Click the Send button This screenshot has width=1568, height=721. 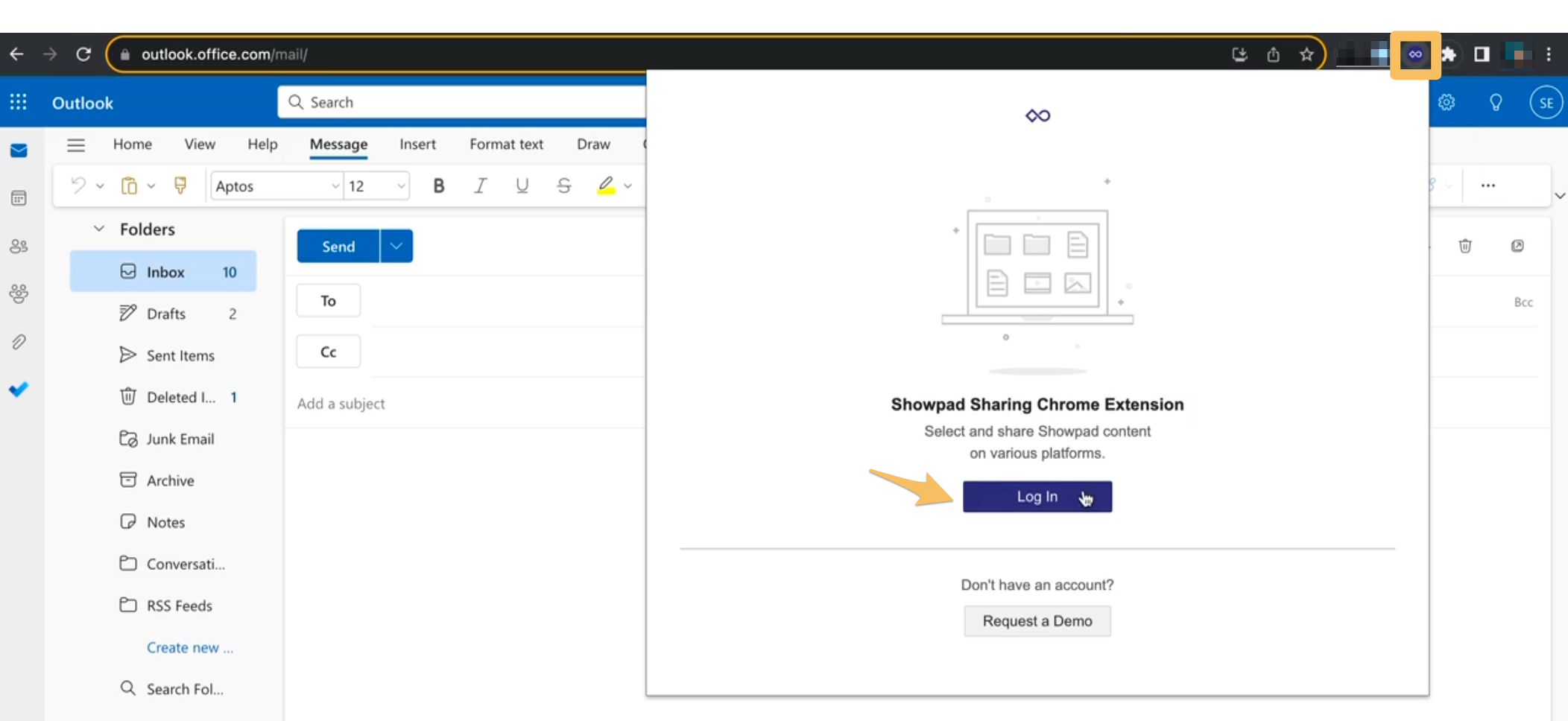[338, 246]
